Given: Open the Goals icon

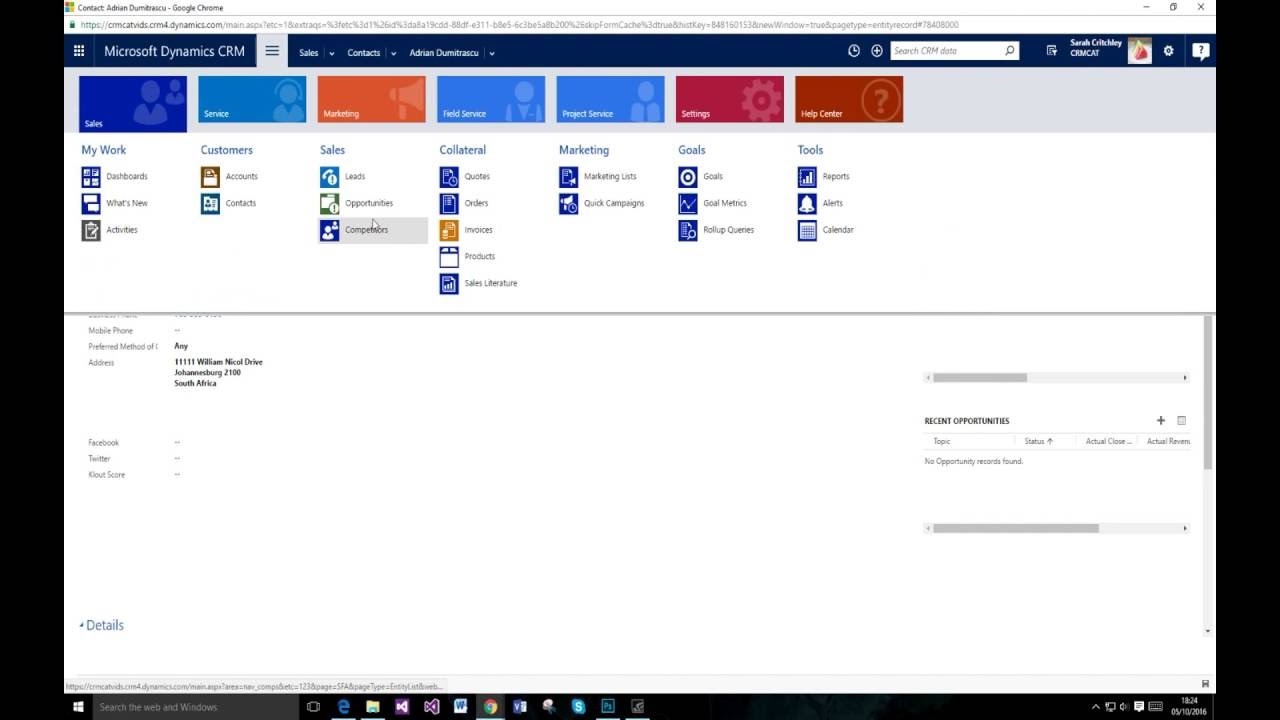Looking at the screenshot, I should click(x=688, y=177).
